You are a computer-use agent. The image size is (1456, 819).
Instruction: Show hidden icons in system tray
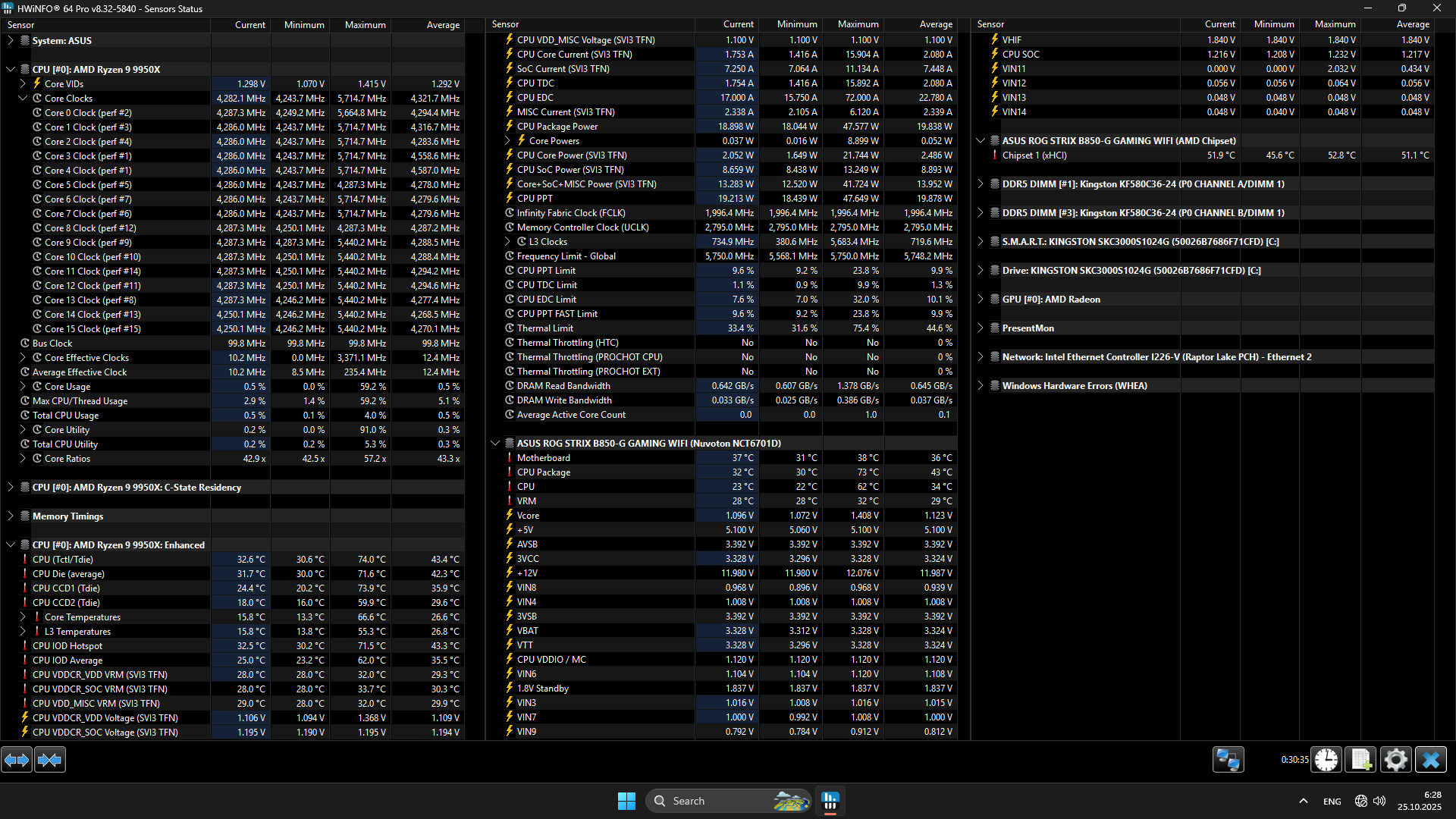[x=1303, y=801]
